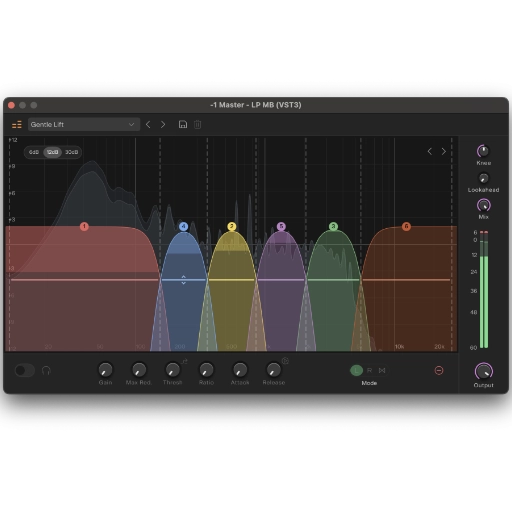This screenshot has width=512, height=512.
Task: Select the next band with right chevron
Action: 444,152
